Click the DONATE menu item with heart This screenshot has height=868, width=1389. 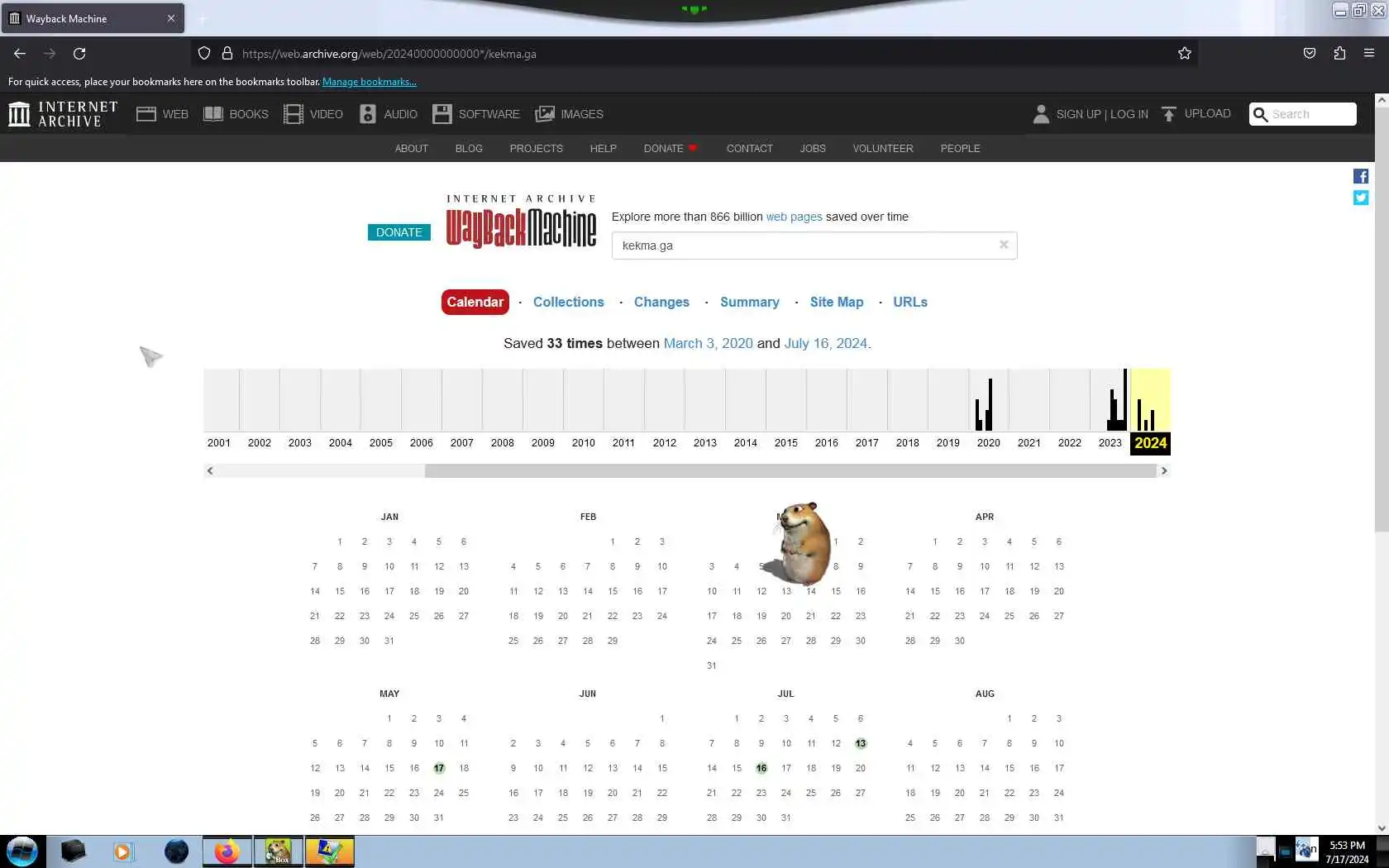tap(671, 149)
